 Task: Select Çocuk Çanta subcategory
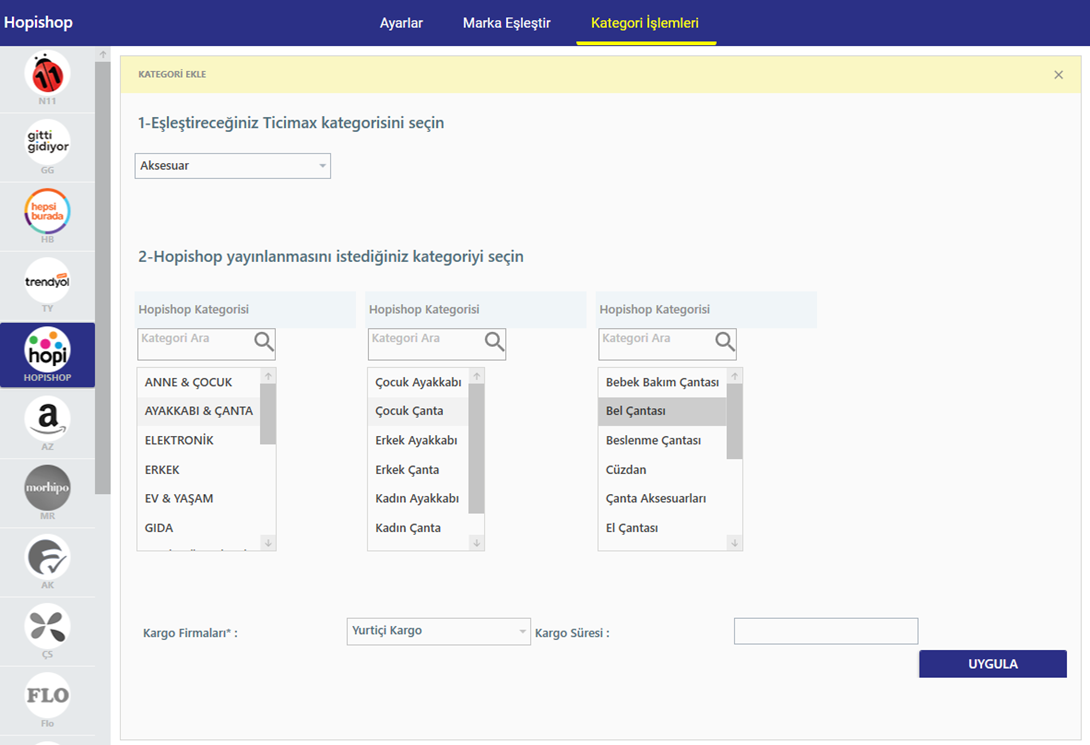[x=418, y=411]
